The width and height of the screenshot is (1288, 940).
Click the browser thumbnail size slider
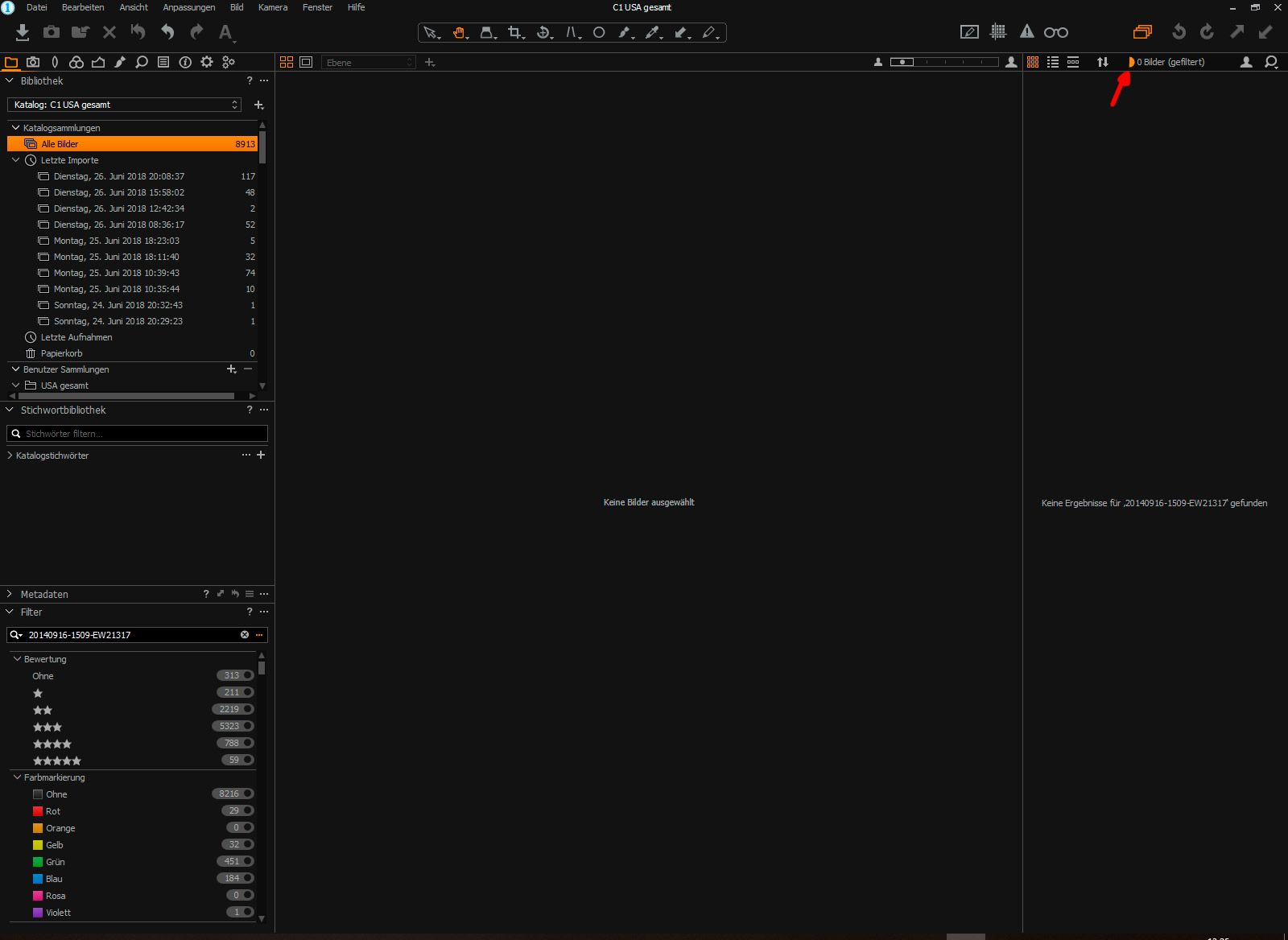[x=944, y=62]
